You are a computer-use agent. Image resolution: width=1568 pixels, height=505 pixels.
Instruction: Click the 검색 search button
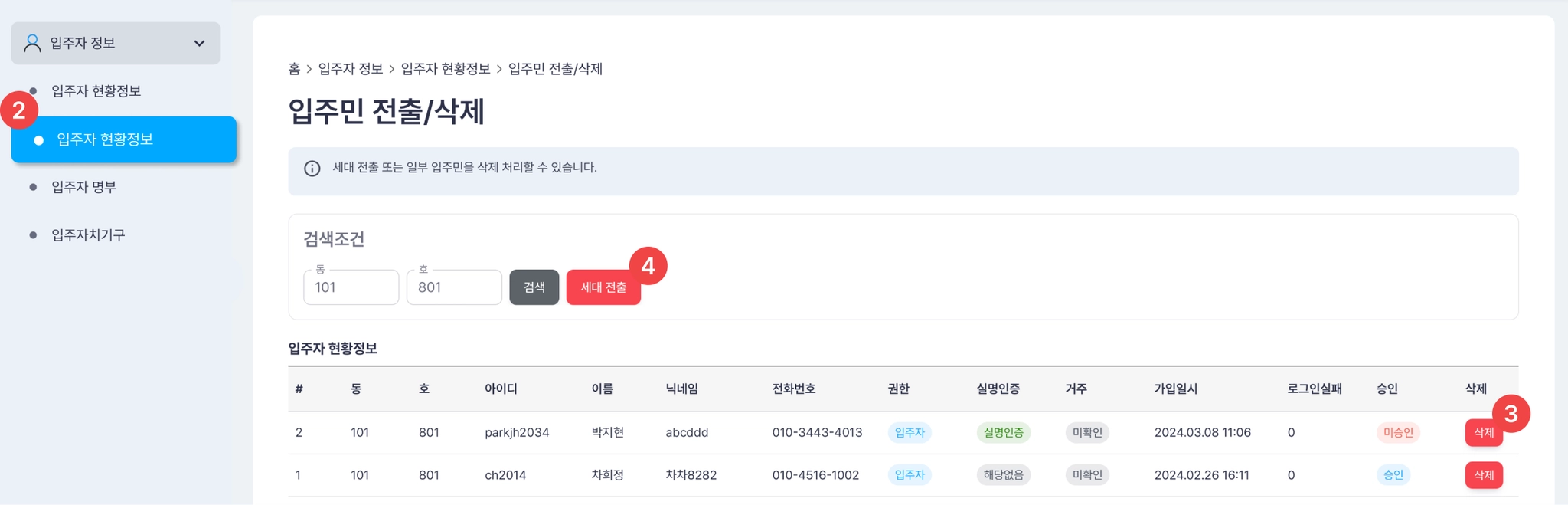click(x=534, y=287)
